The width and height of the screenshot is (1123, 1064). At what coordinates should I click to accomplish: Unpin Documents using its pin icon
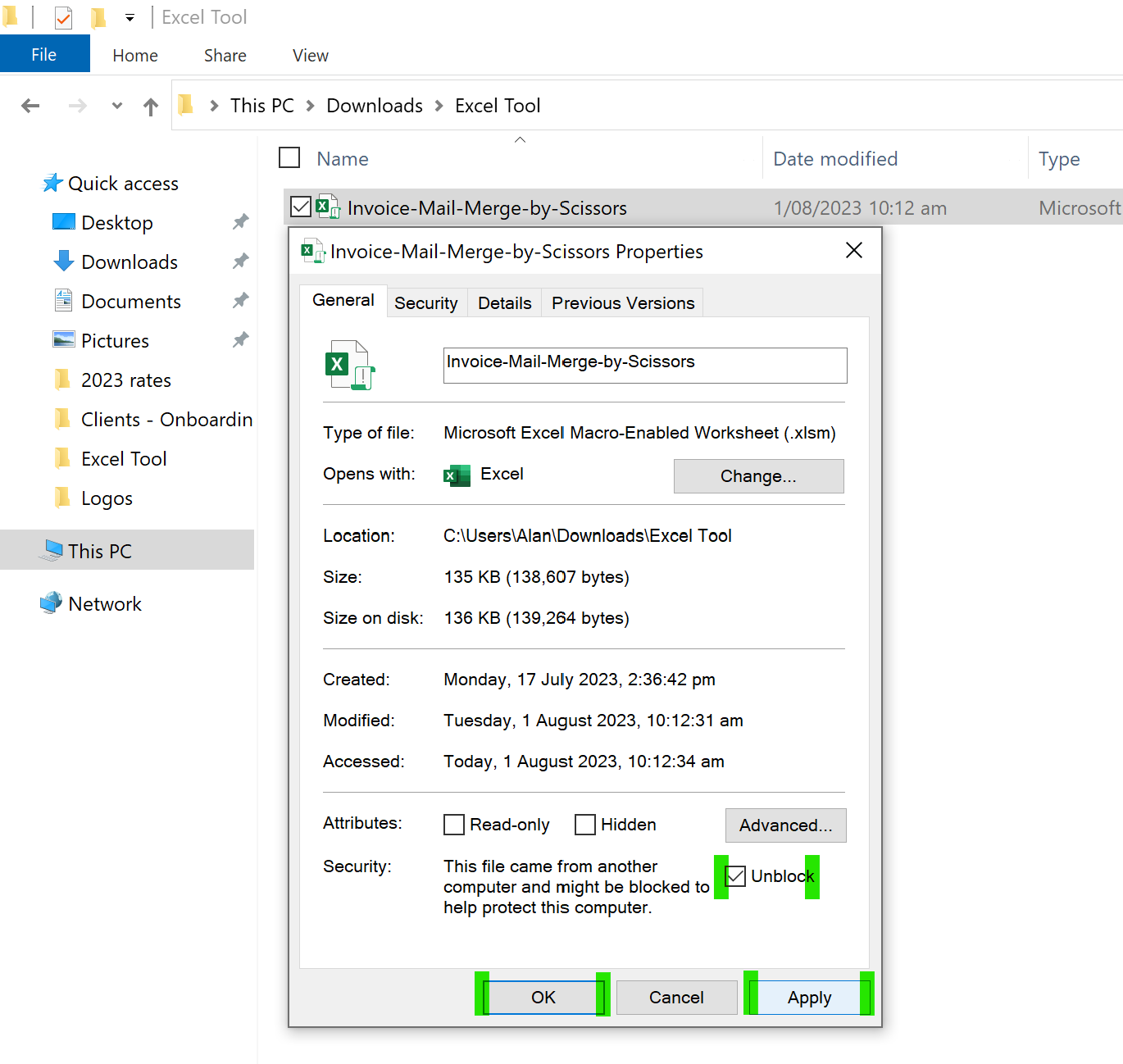(x=240, y=301)
